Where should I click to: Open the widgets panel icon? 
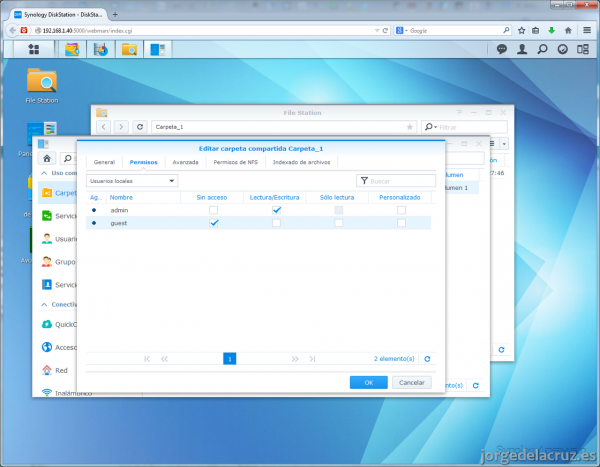[x=583, y=49]
